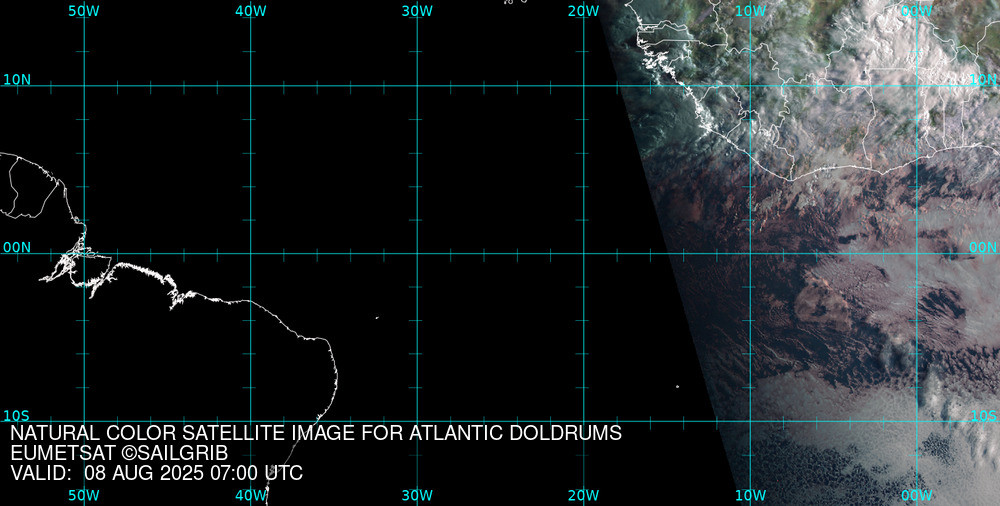
Task: Click the '50W' longitude label along the top edge
Action: pos(84,11)
